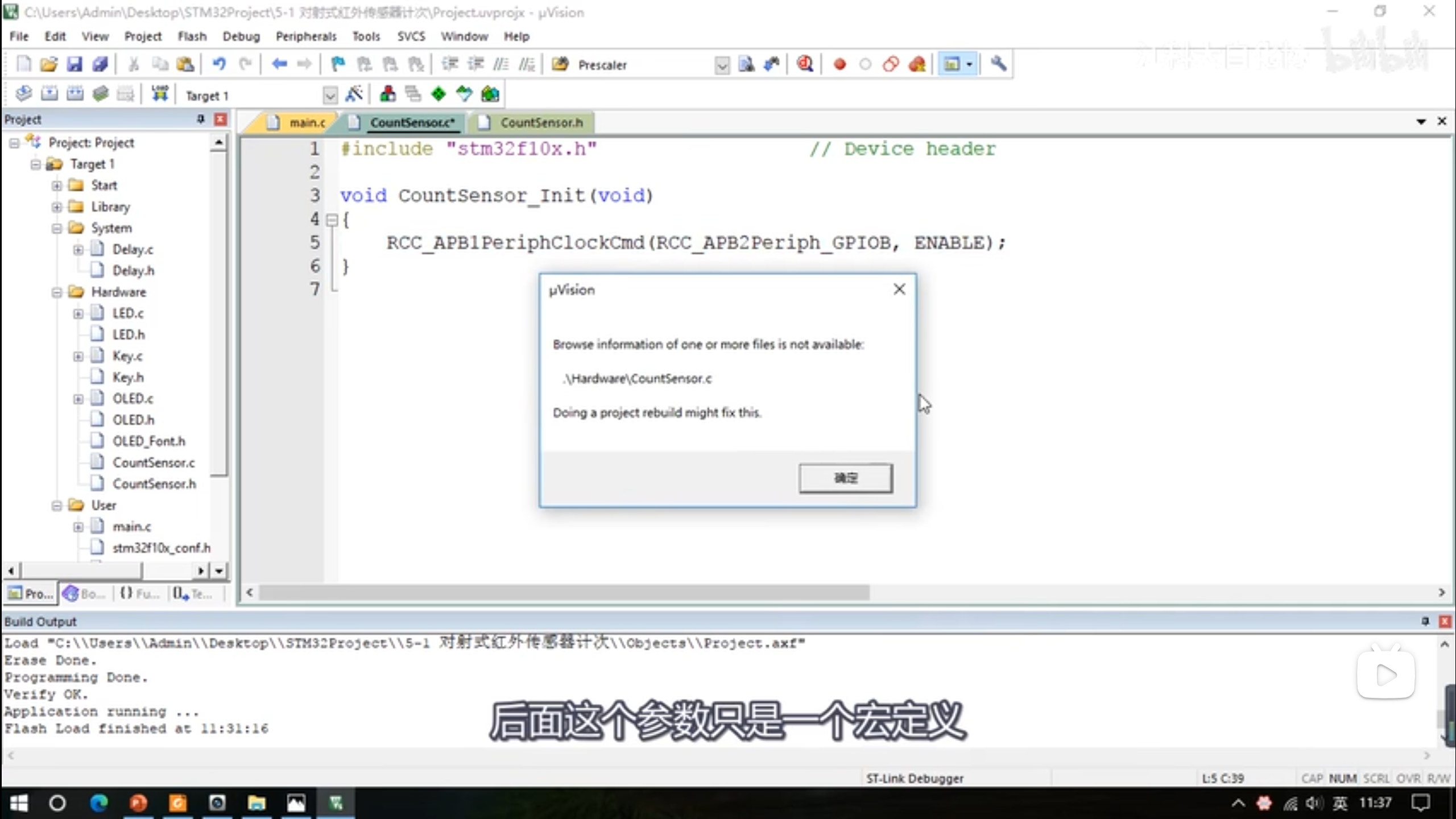Open the Target 1 dropdown
This screenshot has width=1456, height=819.
point(330,96)
